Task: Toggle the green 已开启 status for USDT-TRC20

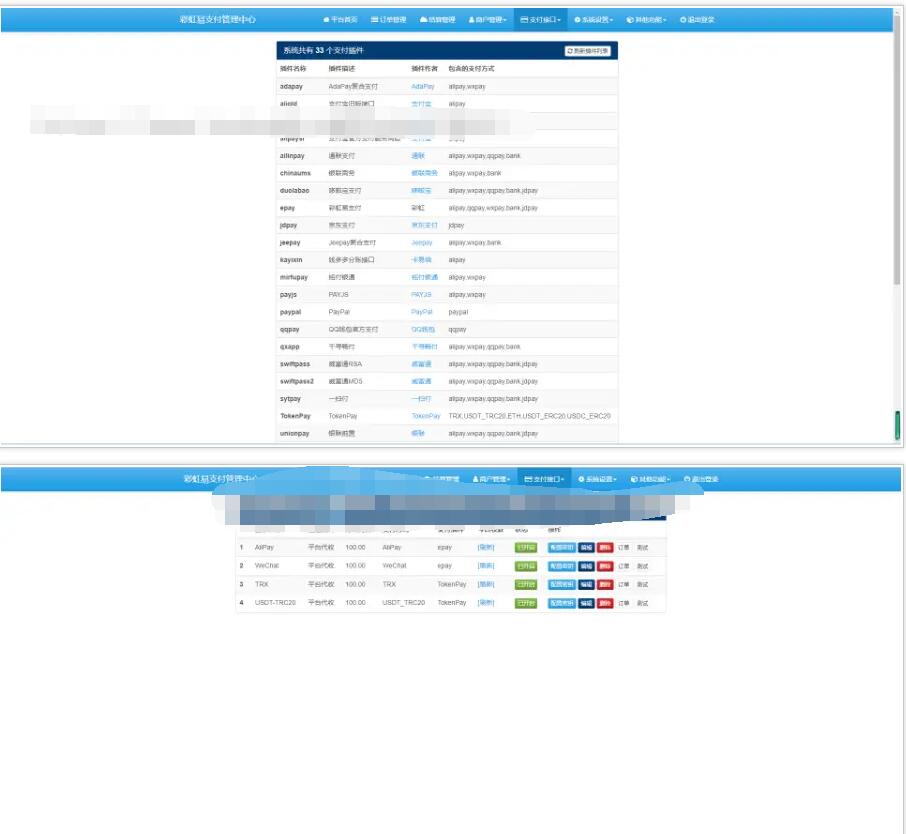Action: (526, 603)
